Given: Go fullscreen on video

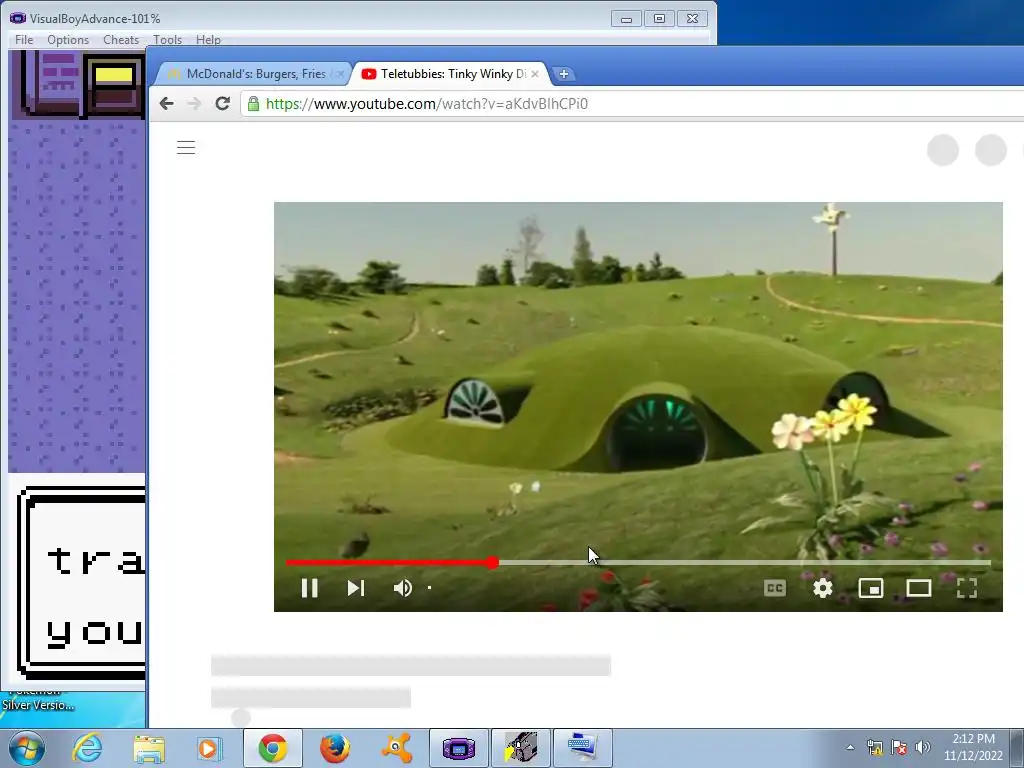Looking at the screenshot, I should tap(967, 588).
